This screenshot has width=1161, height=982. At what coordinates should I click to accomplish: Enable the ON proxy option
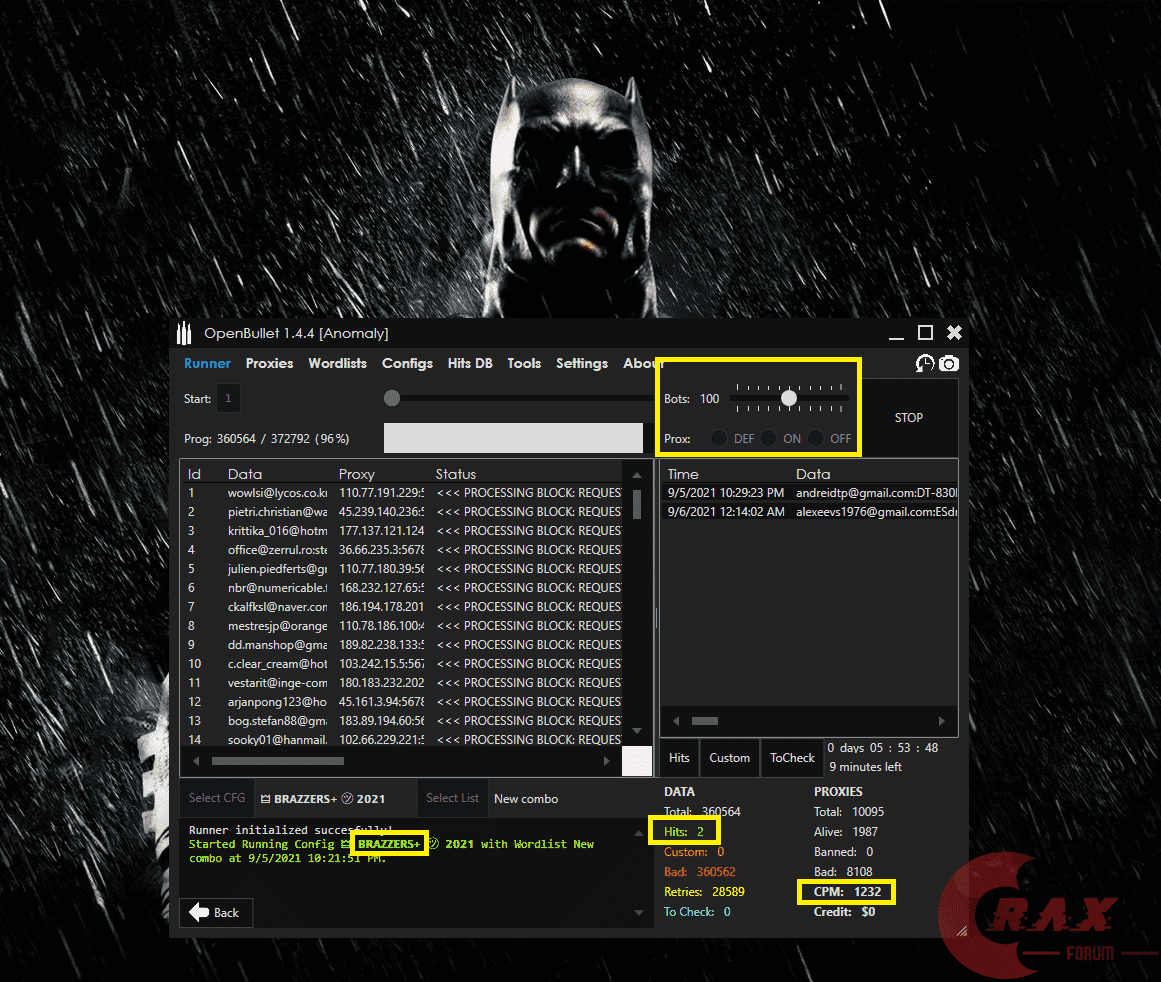[x=768, y=438]
